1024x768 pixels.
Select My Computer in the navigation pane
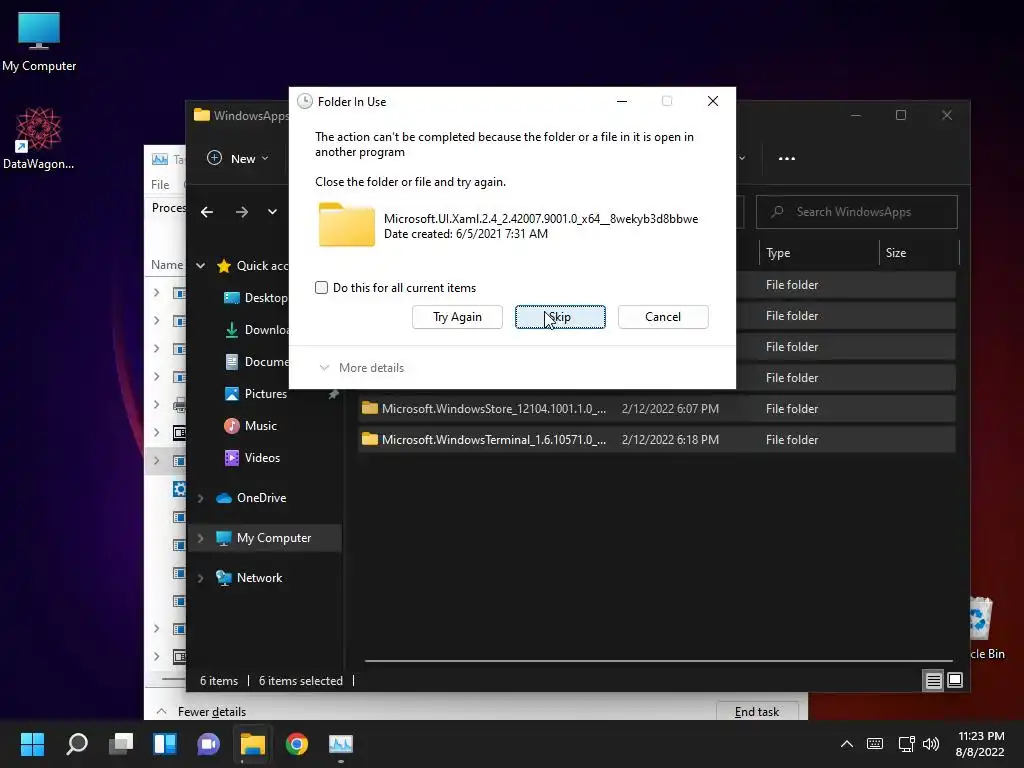(264, 537)
